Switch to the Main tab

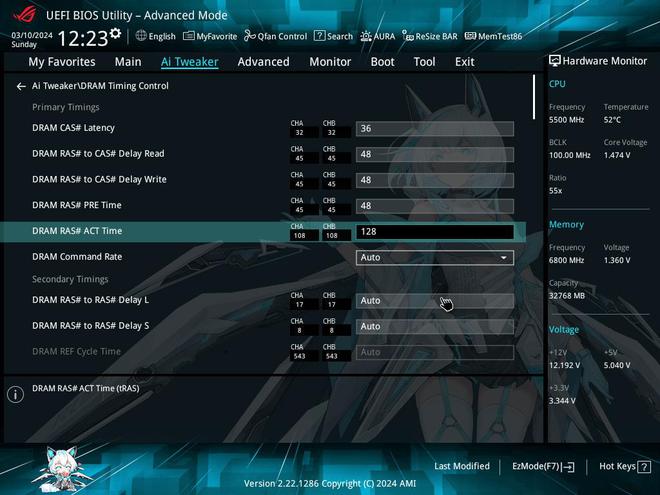[x=128, y=62]
